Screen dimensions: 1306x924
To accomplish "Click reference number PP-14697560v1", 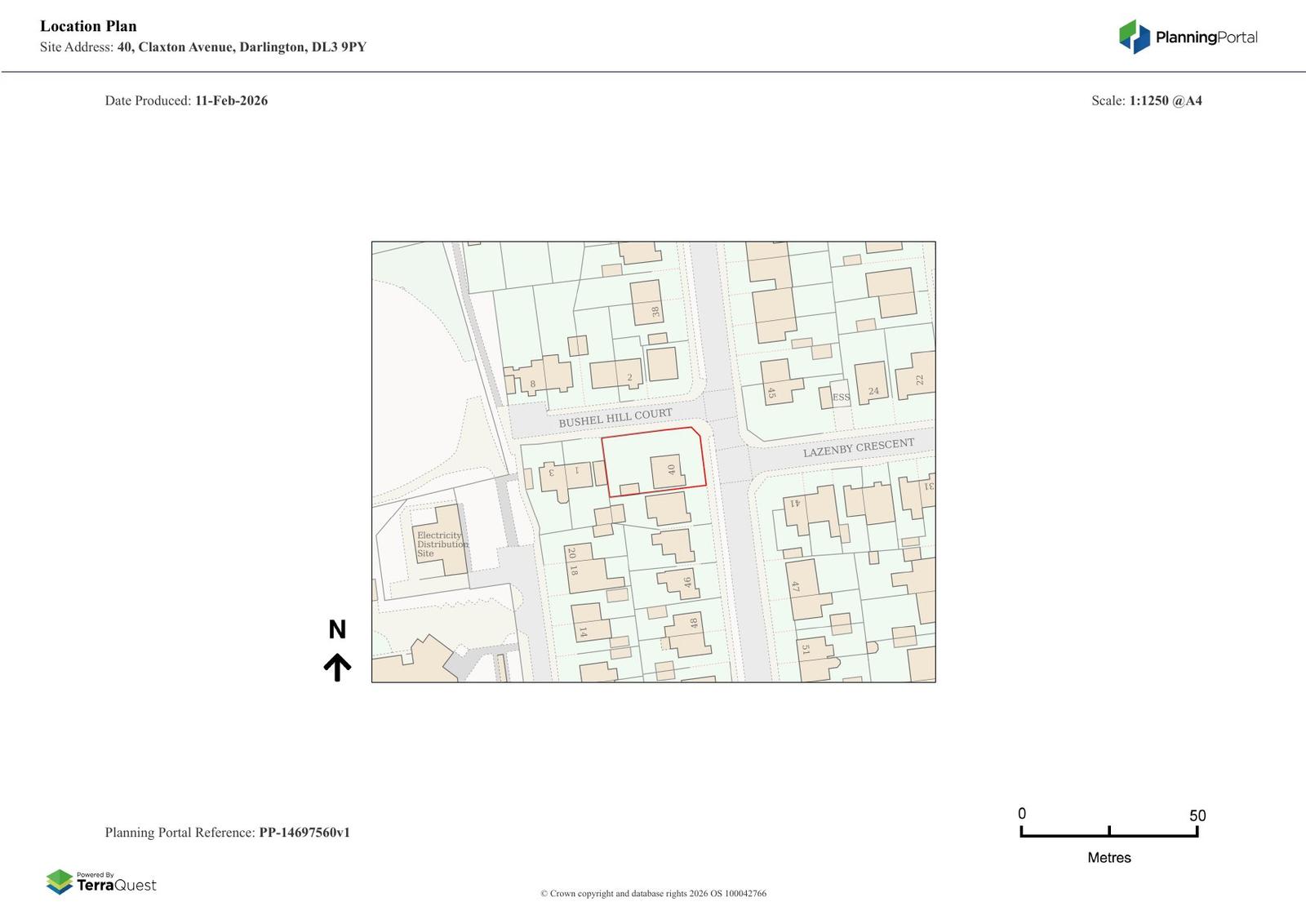I will click(x=304, y=833).
